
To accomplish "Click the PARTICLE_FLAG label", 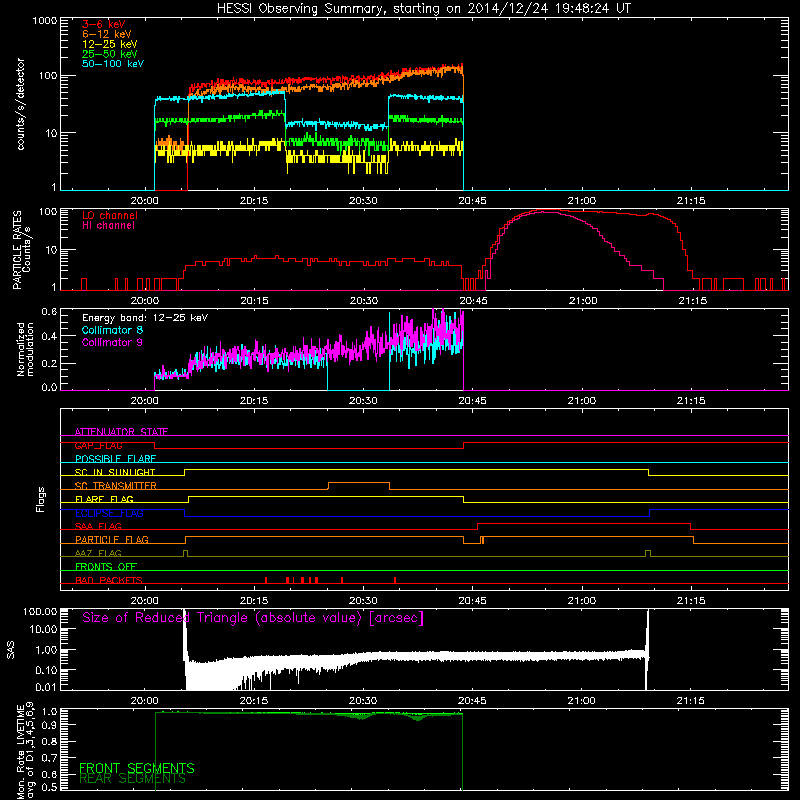I will (112, 539).
